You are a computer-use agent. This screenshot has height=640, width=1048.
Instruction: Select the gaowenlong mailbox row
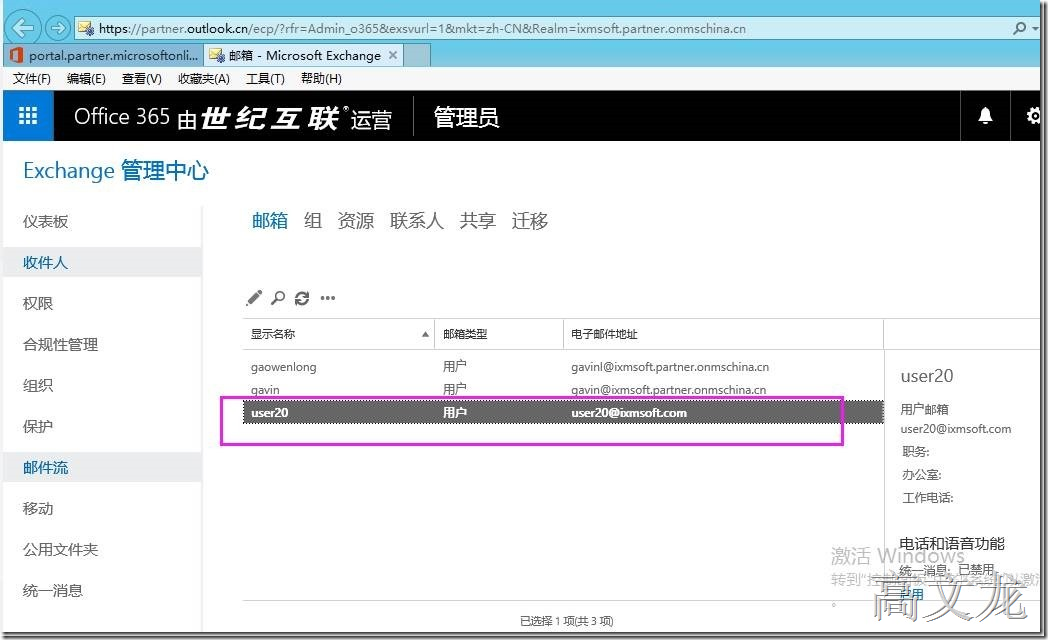click(x=563, y=367)
